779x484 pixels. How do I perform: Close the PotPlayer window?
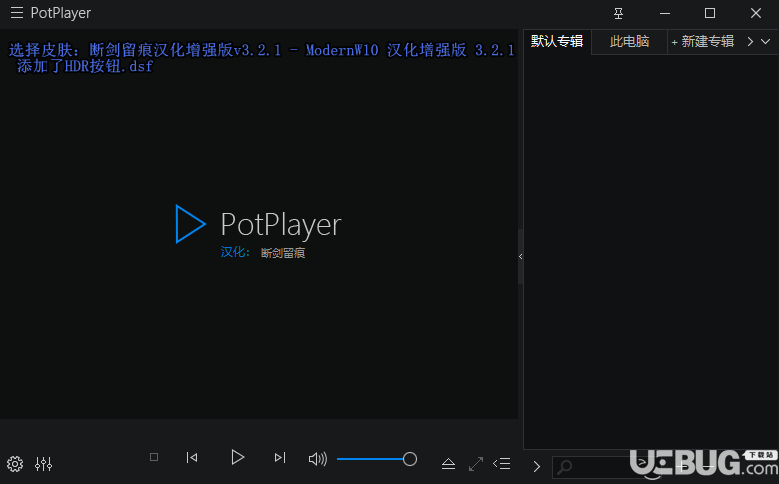(x=756, y=13)
